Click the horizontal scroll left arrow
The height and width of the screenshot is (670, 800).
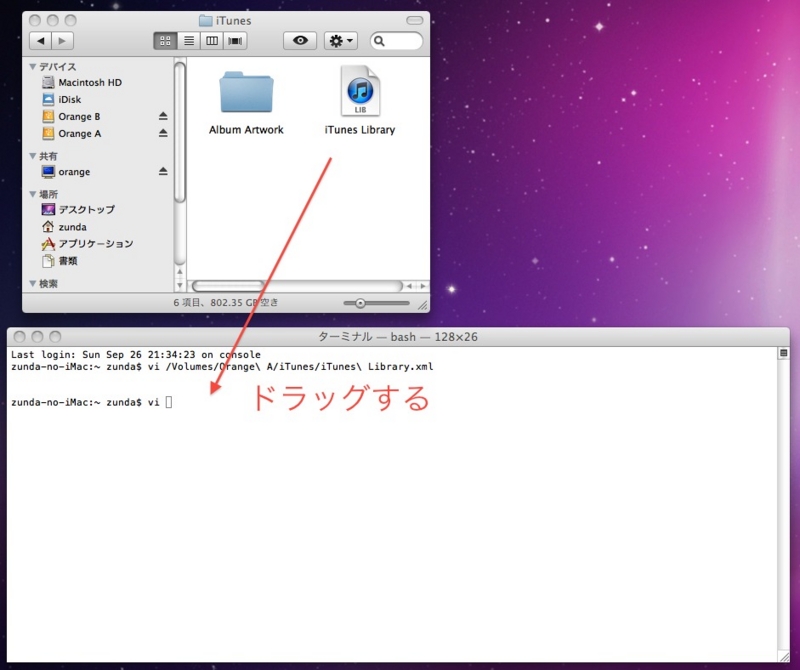(409, 286)
